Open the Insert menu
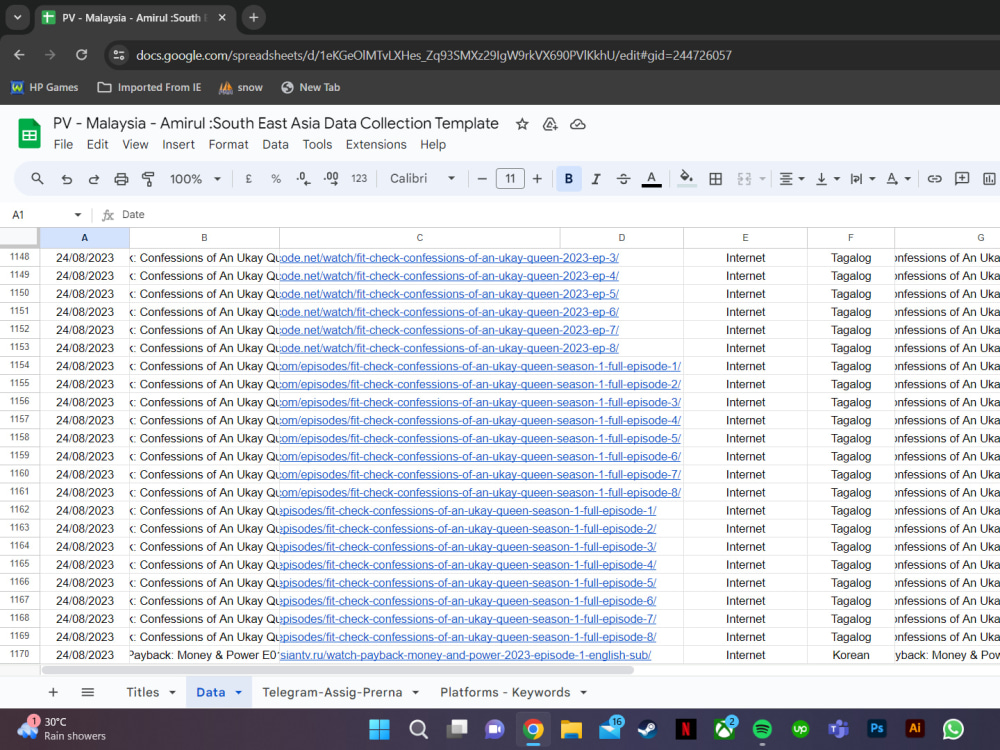The image size is (1000, 750). pyautogui.click(x=179, y=145)
